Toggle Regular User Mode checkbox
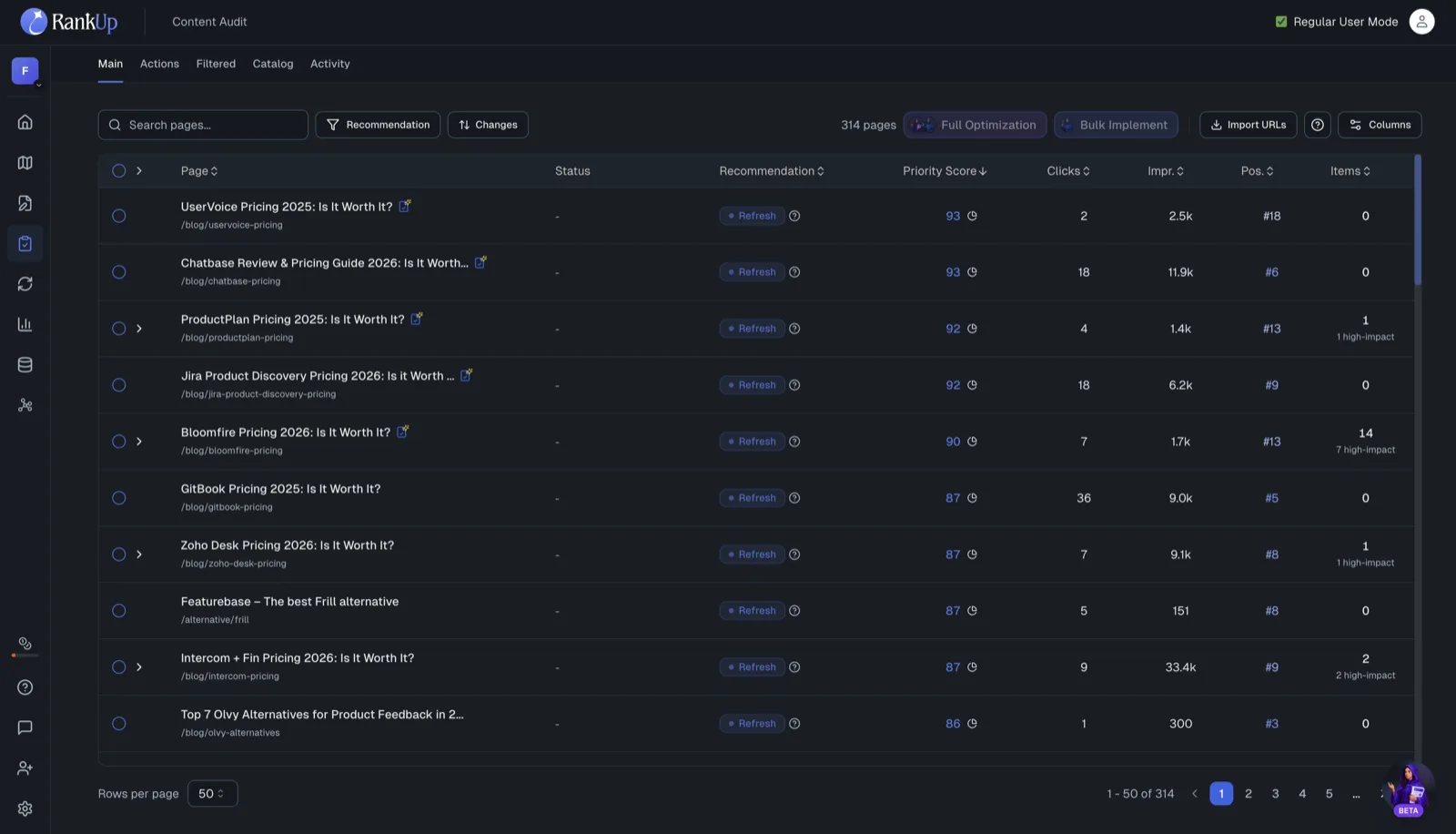This screenshot has width=1456, height=834. click(1281, 22)
